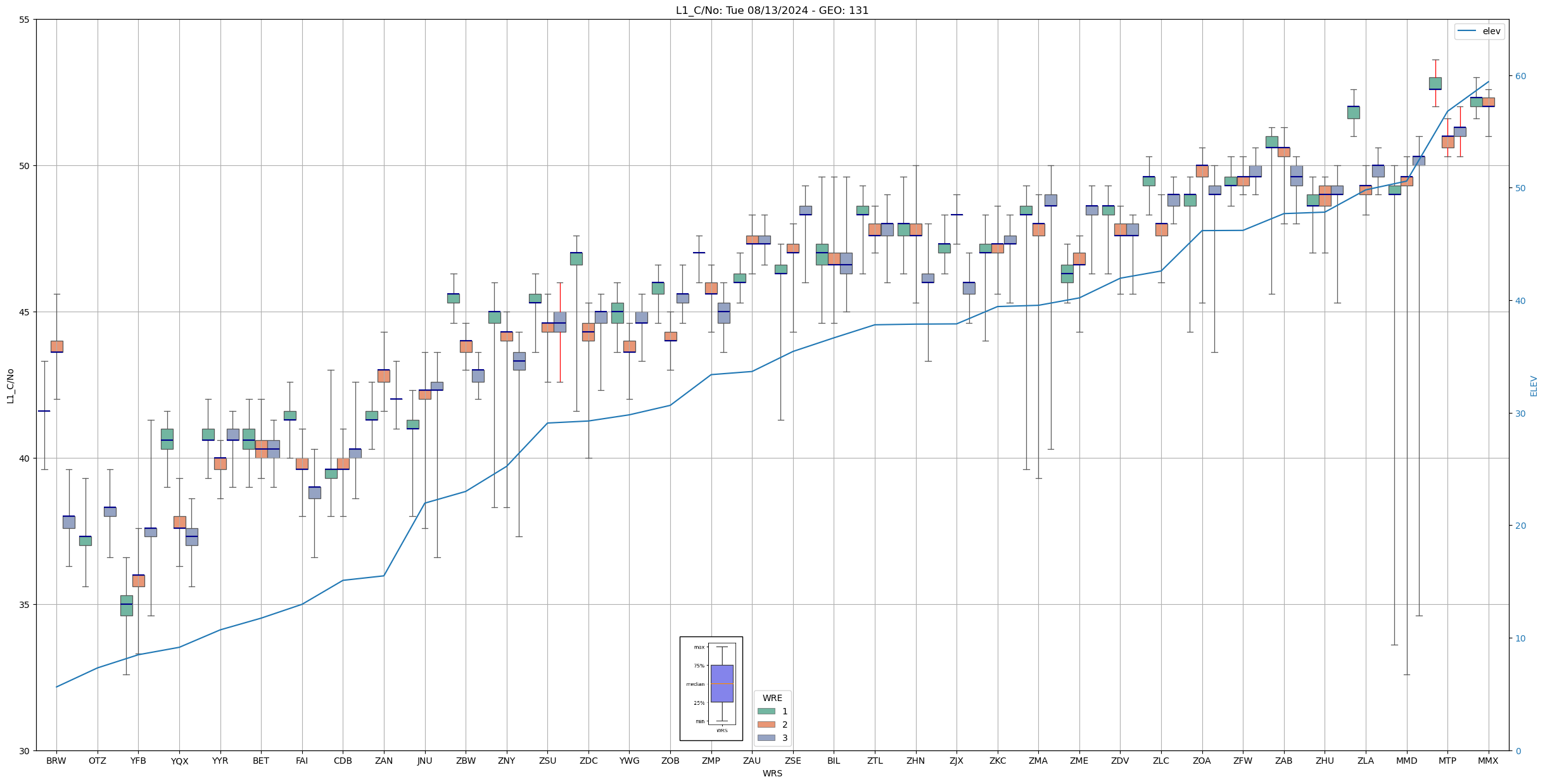The height and width of the screenshot is (784, 1545).
Task: Click the boxplot key inset diagram
Action: pyautogui.click(x=711, y=688)
